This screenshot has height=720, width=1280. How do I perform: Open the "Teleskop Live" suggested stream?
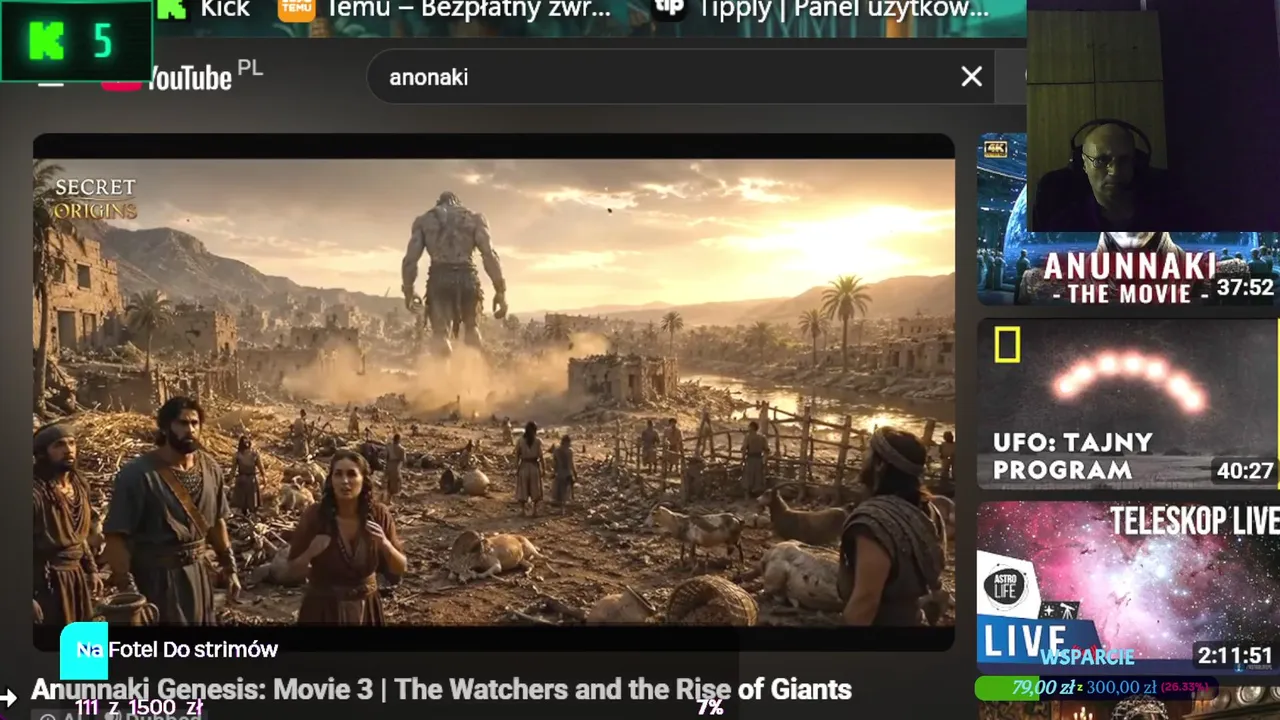click(1128, 587)
